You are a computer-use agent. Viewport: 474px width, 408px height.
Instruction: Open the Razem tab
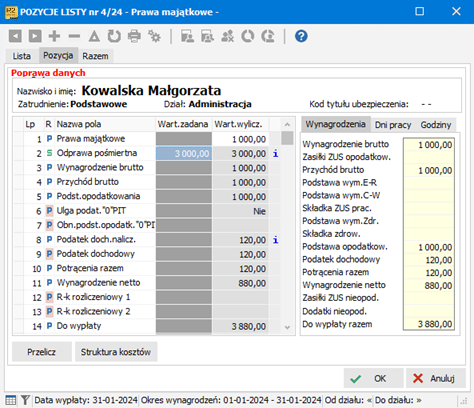[x=95, y=56]
